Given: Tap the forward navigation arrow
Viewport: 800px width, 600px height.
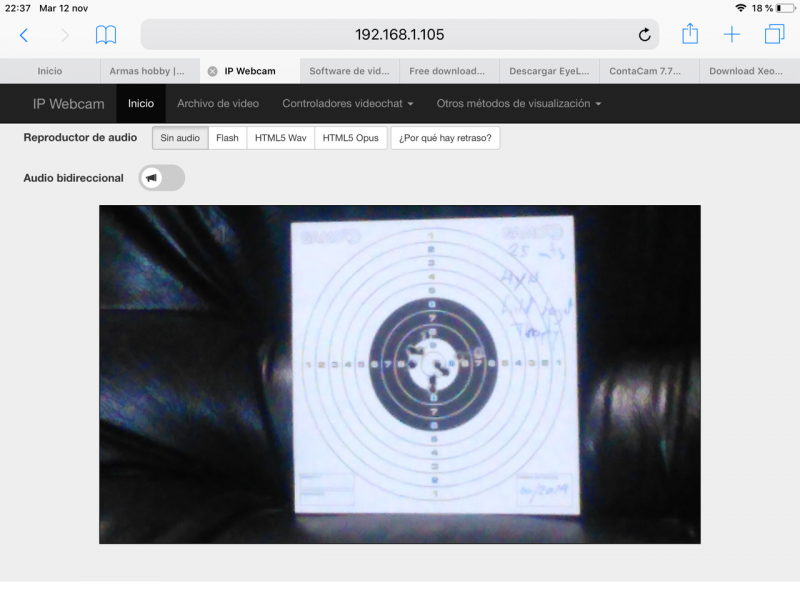Looking at the screenshot, I should pyautogui.click(x=65, y=35).
